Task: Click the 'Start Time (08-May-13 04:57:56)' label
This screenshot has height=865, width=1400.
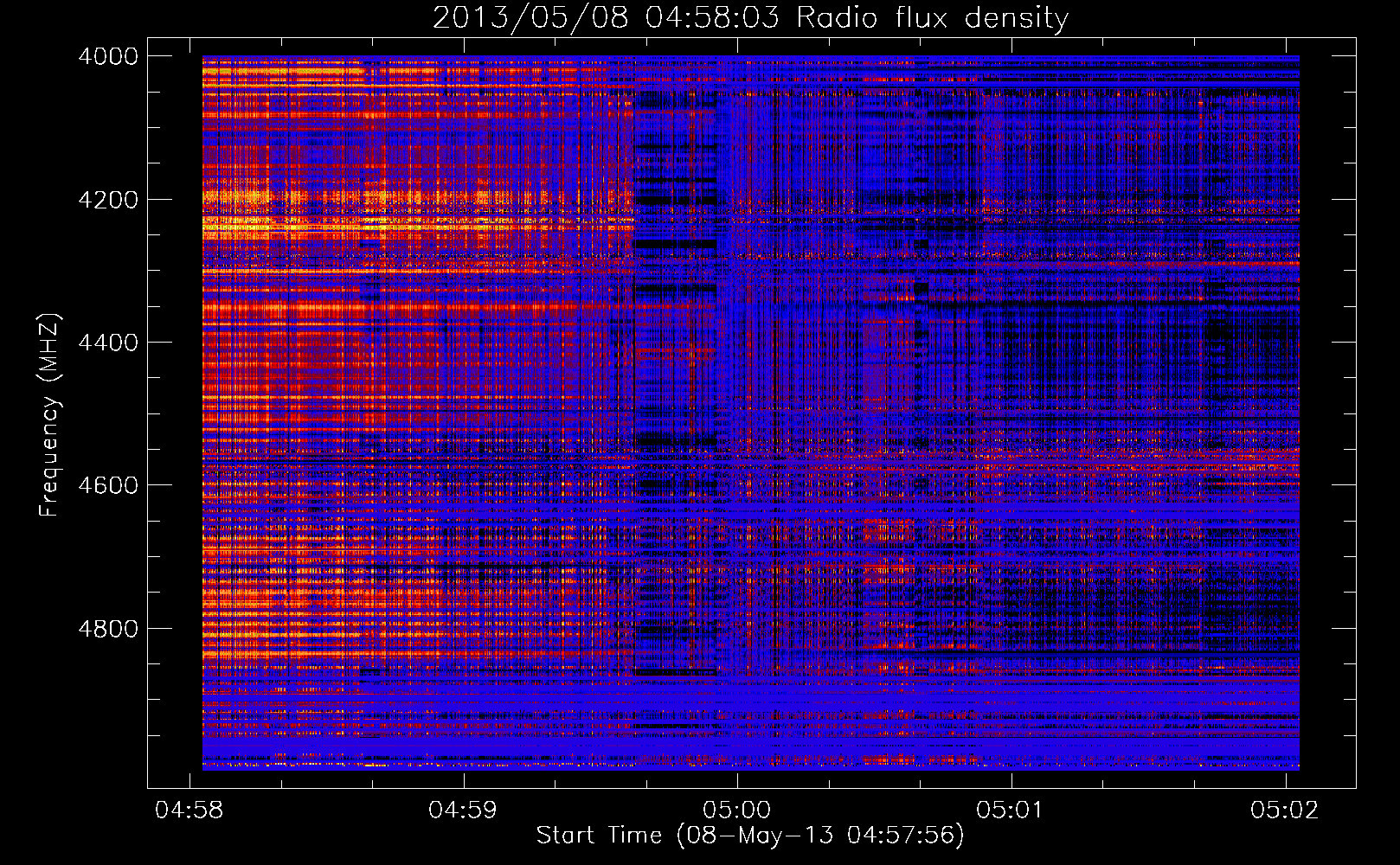Action: [750, 836]
